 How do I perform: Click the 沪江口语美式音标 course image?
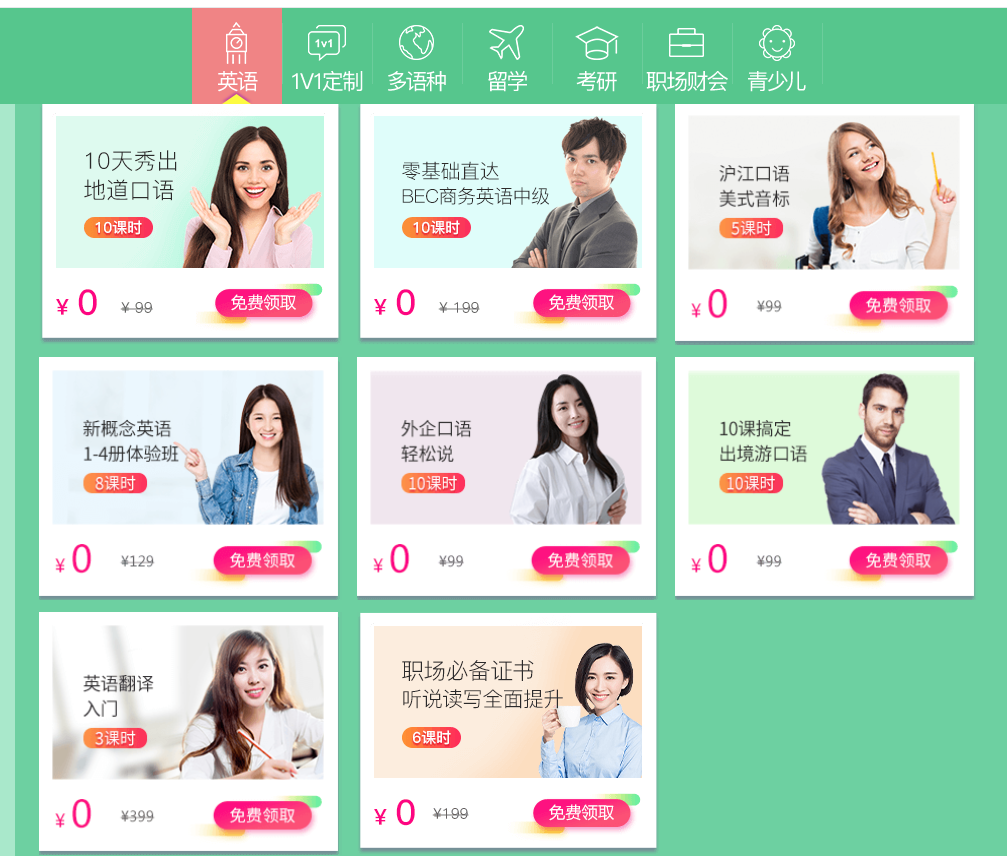tap(824, 193)
